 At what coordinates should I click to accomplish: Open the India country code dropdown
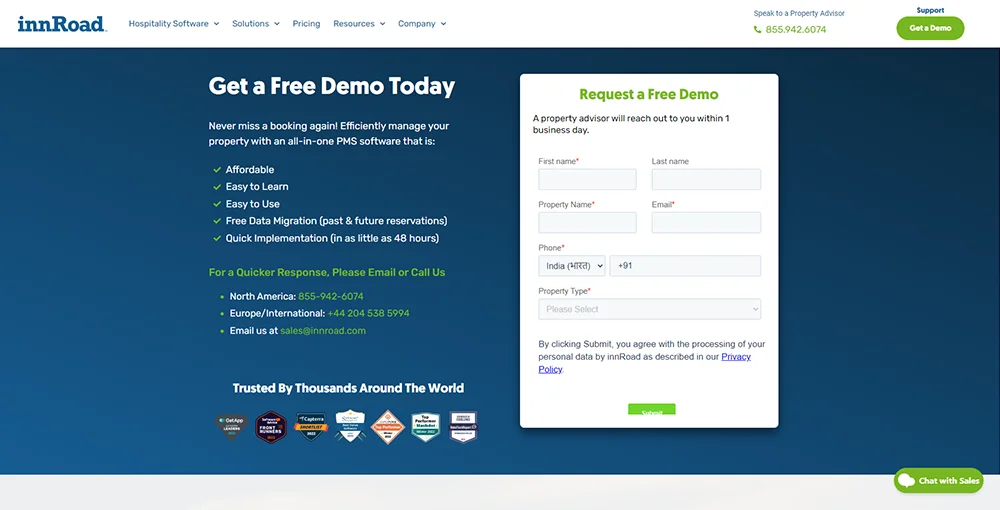click(x=571, y=266)
